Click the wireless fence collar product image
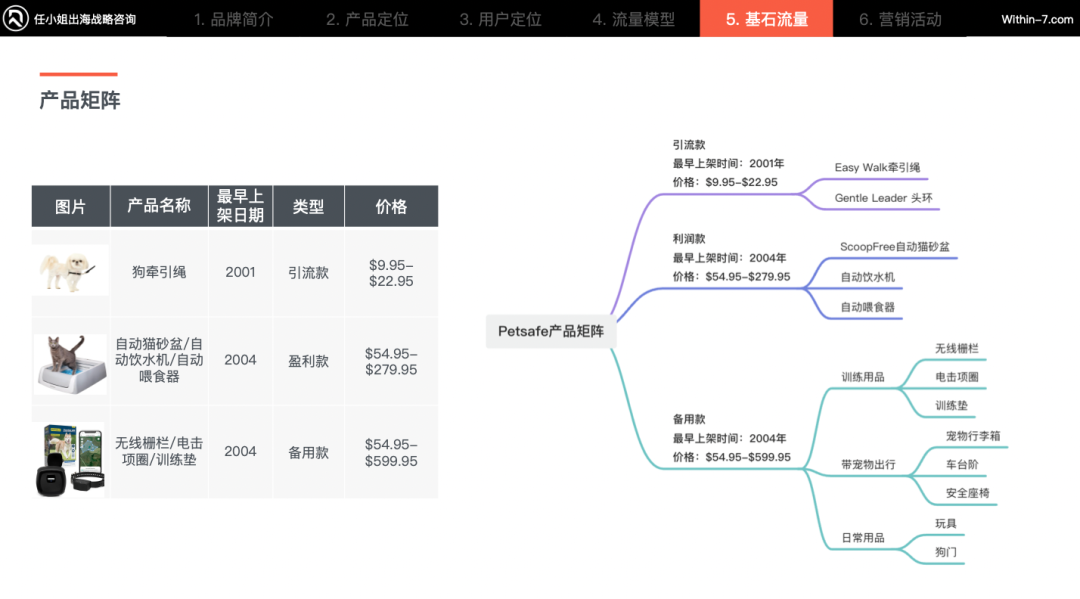Image resolution: width=1080 pixels, height=599 pixels. pos(70,459)
